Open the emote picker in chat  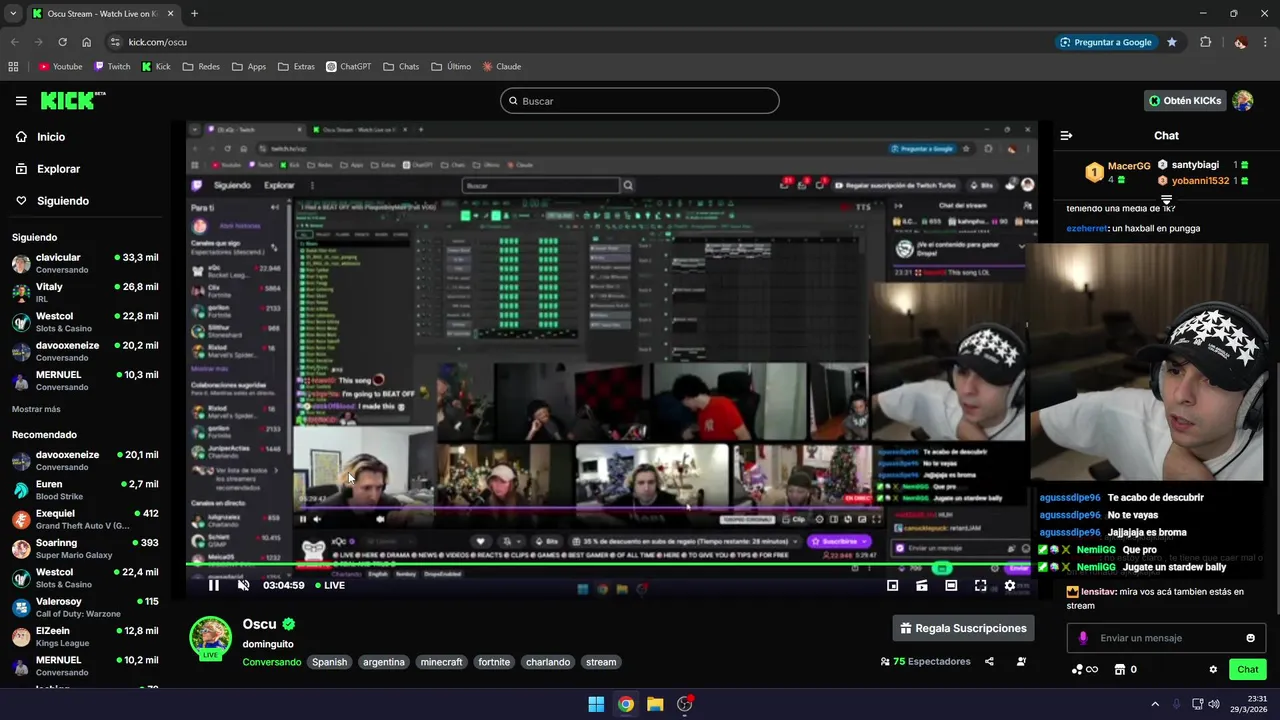coord(1250,638)
